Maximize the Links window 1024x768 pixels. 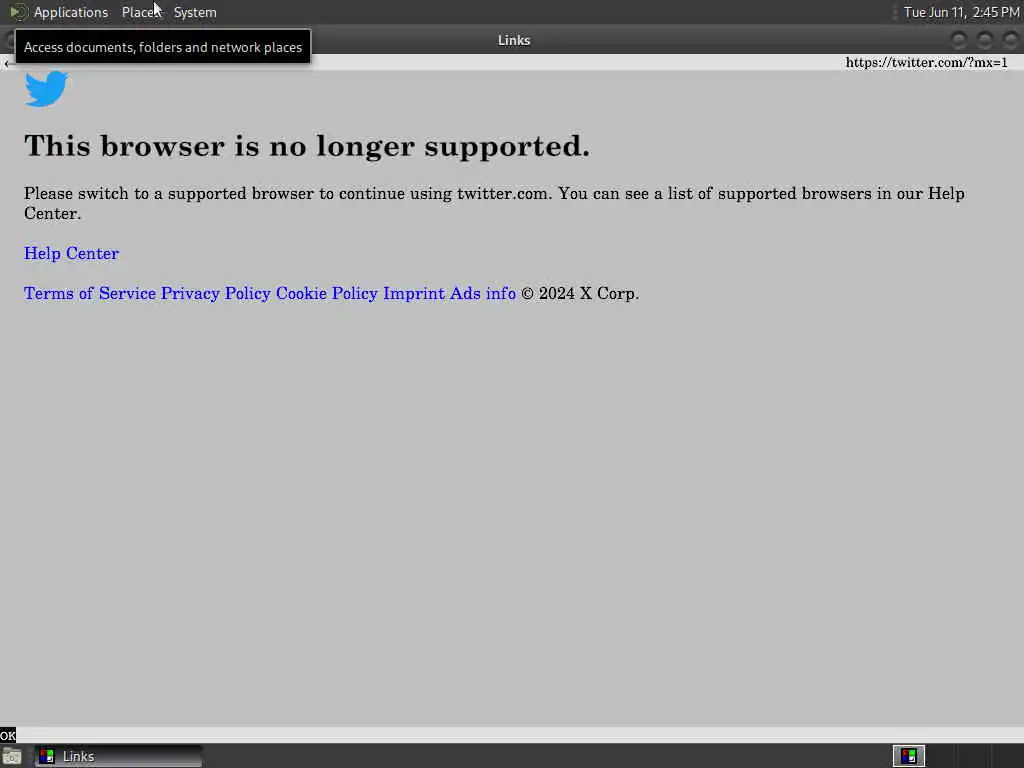985,40
